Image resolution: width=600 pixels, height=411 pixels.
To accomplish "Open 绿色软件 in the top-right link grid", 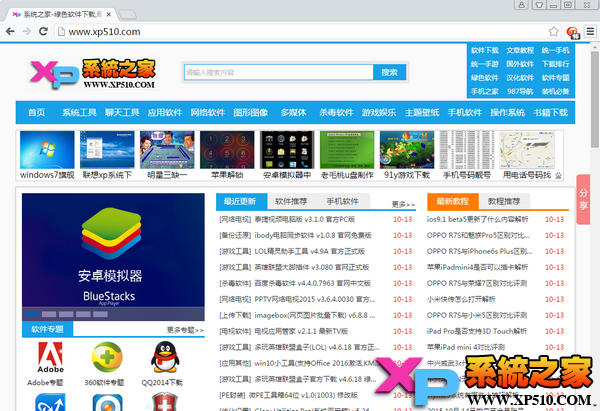I will (x=484, y=78).
